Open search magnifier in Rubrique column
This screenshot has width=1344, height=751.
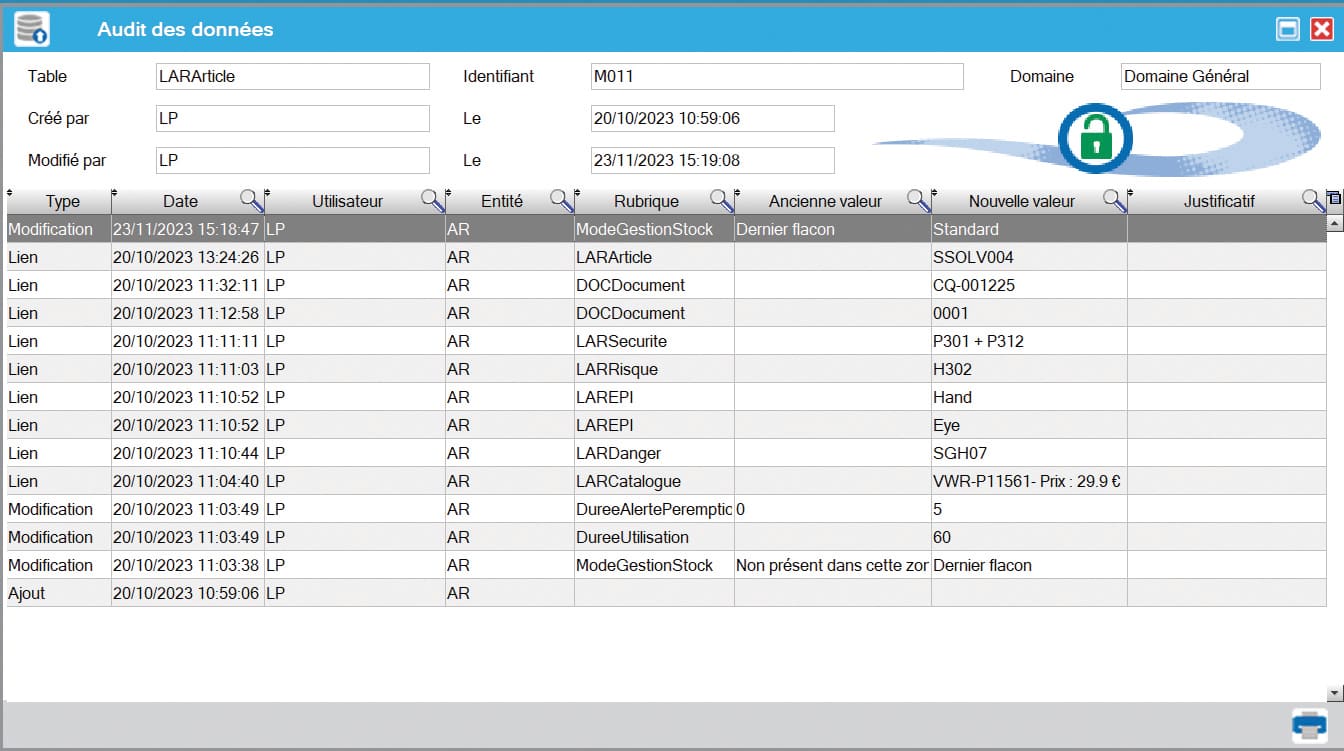721,201
